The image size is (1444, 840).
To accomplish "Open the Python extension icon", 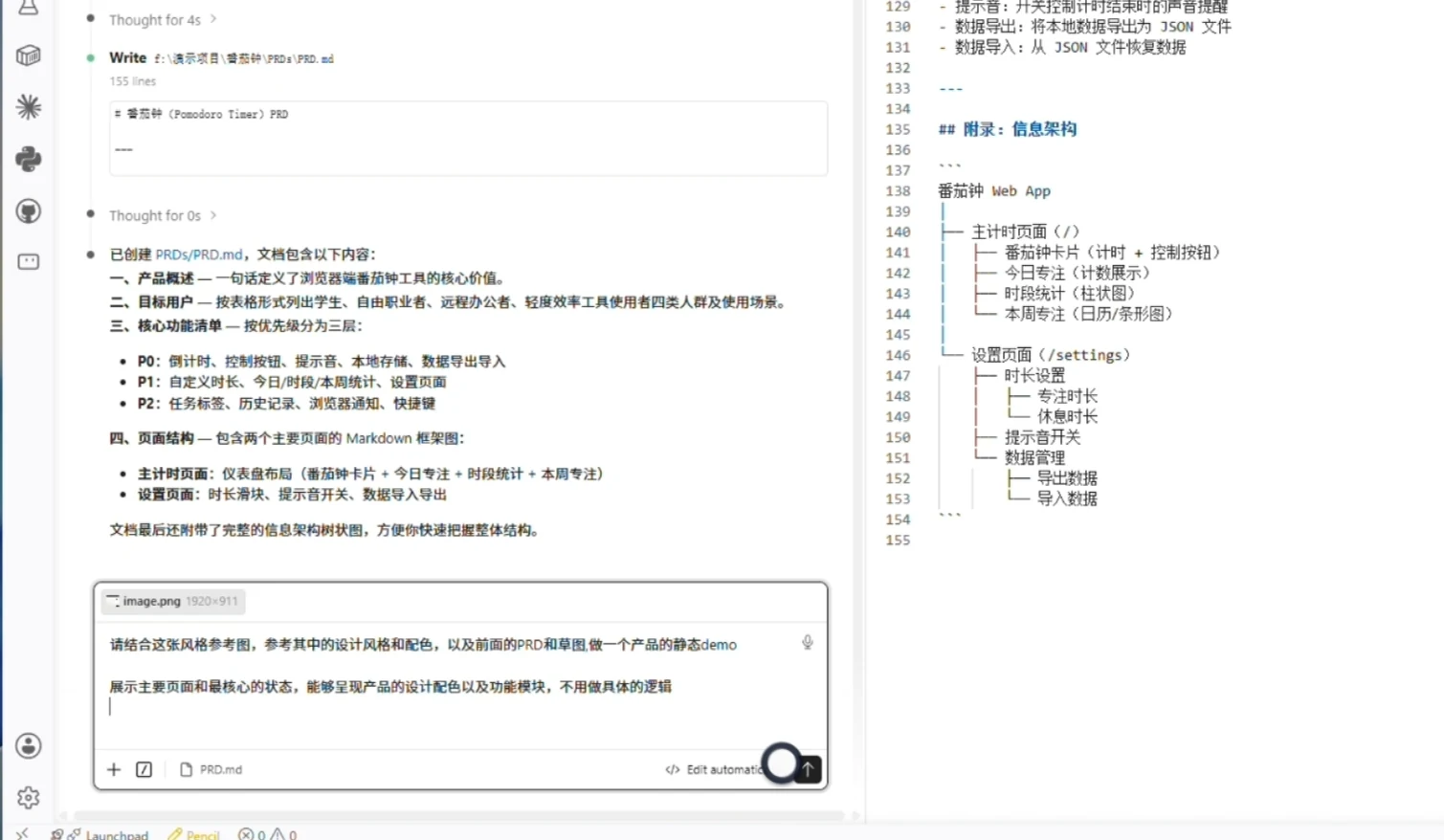I will point(28,159).
